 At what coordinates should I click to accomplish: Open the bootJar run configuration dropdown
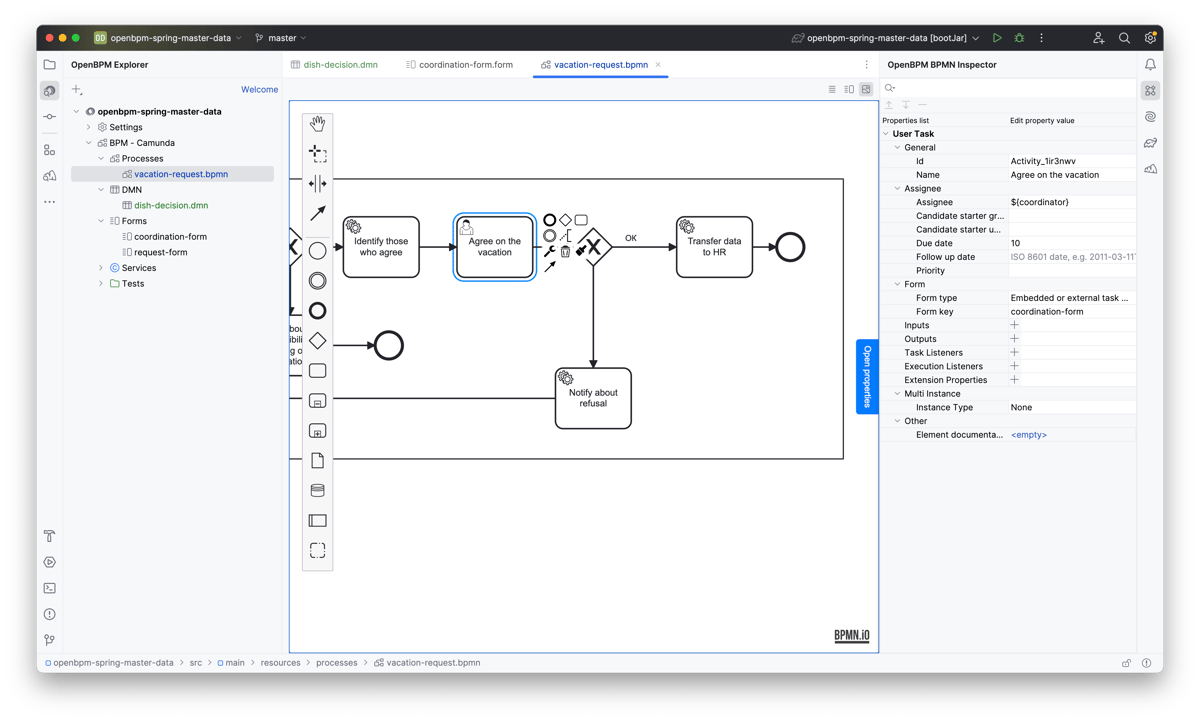(x=976, y=38)
